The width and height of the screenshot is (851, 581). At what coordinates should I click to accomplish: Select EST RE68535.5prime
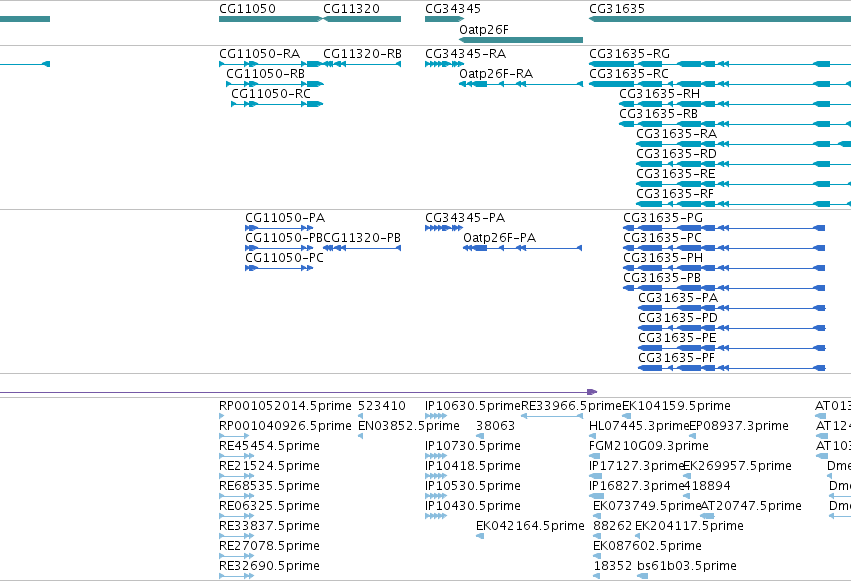(x=269, y=487)
